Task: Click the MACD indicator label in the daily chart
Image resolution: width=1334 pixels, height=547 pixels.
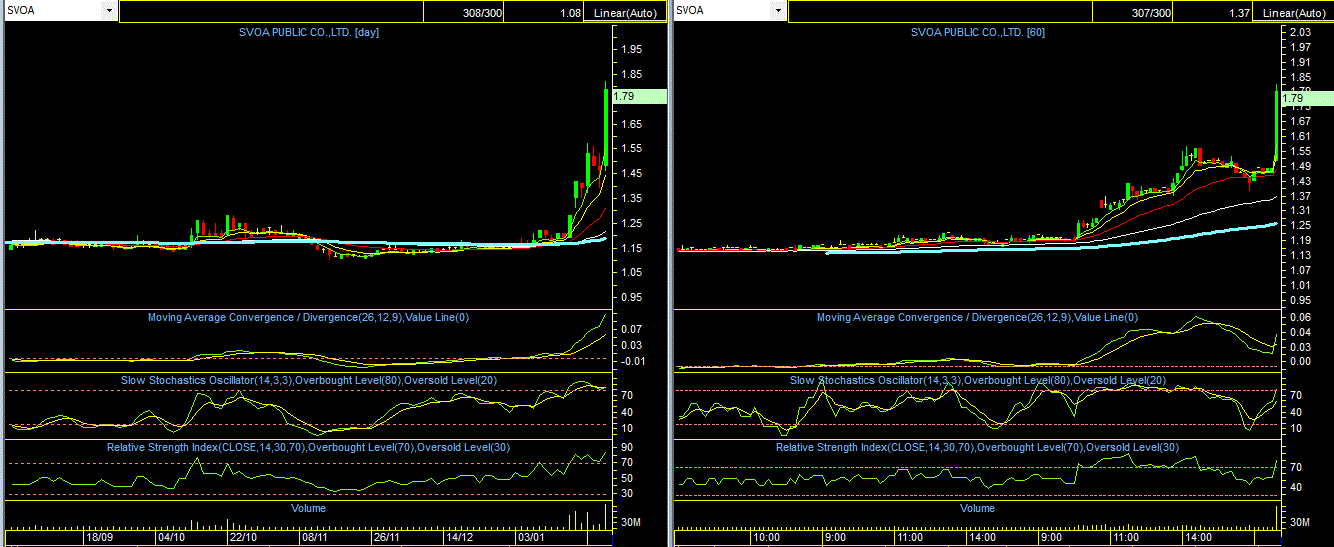Action: [308, 317]
